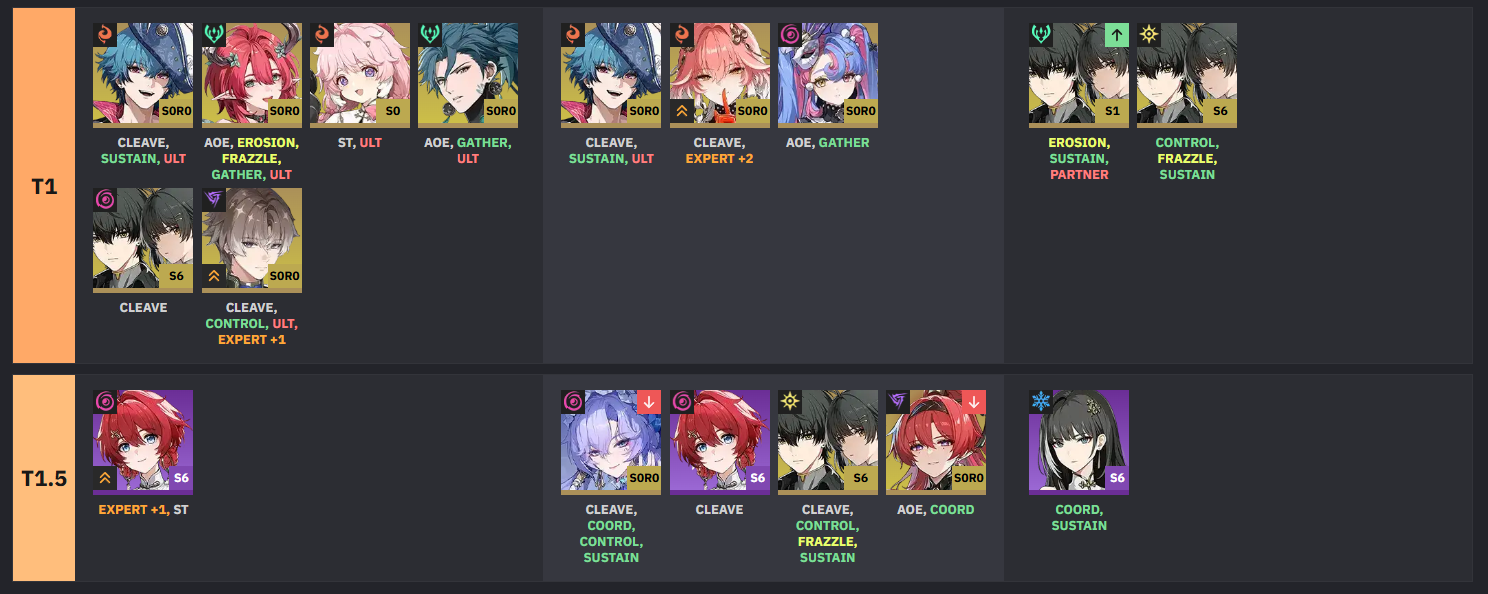This screenshot has width=1488, height=594.
Task: Click the red down arrow on purple-haired character card
Action: point(649,402)
